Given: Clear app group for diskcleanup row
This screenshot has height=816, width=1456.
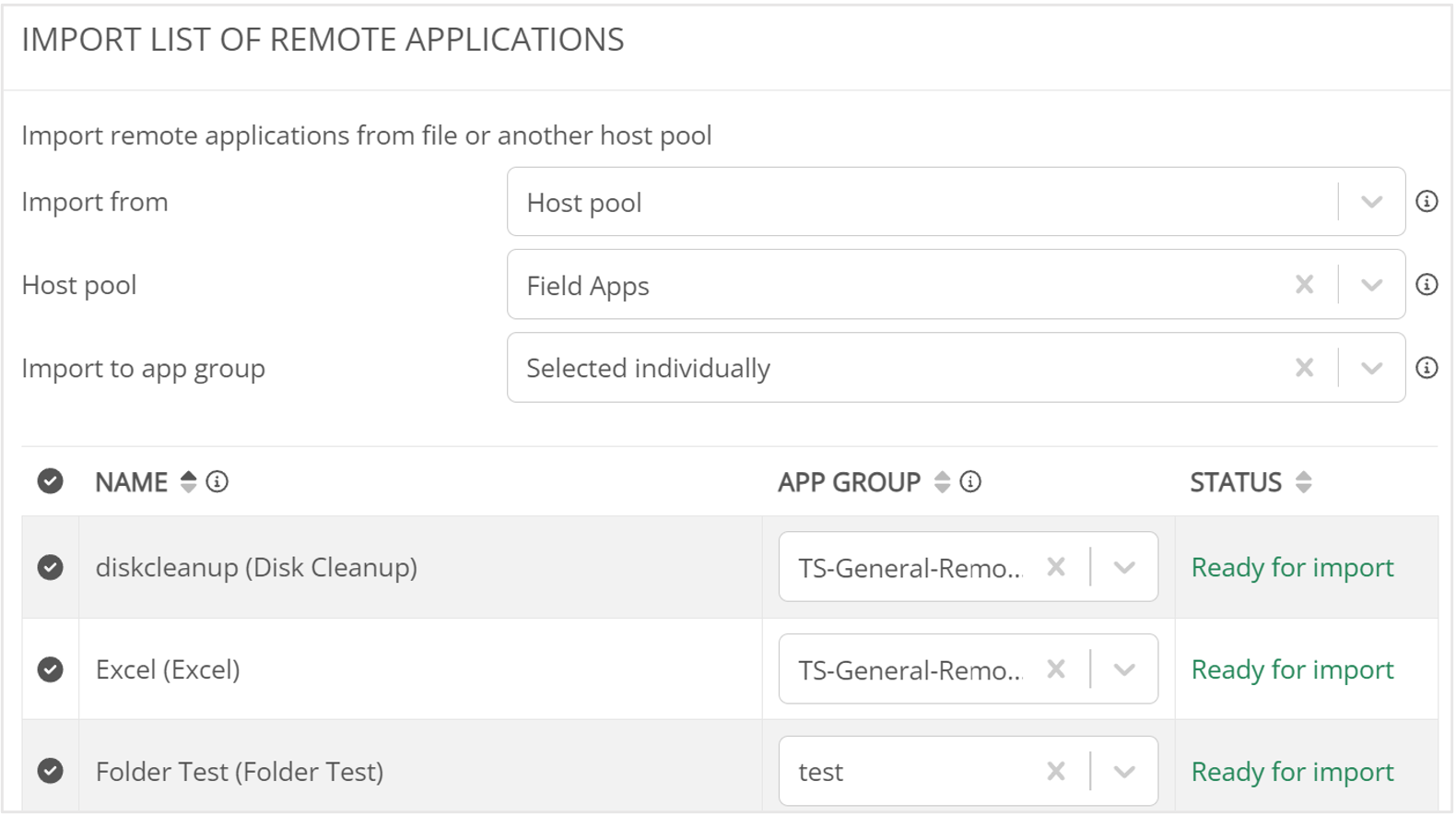Looking at the screenshot, I should (1056, 567).
